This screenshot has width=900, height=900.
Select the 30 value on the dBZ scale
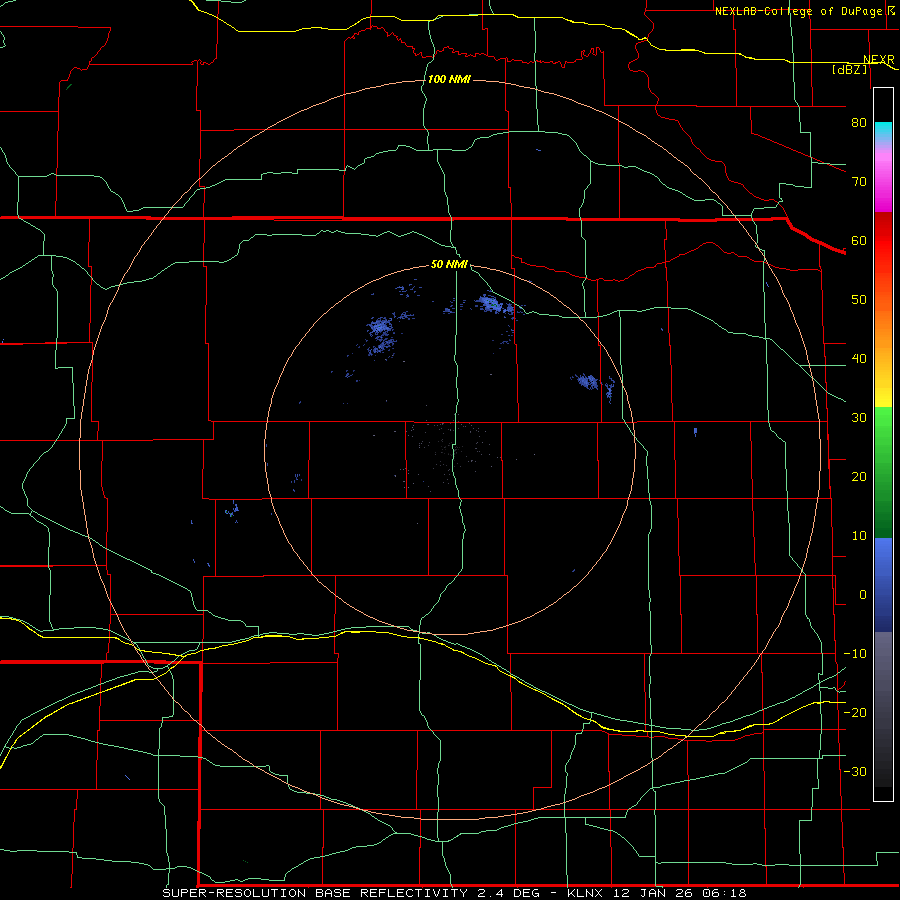tap(859, 417)
